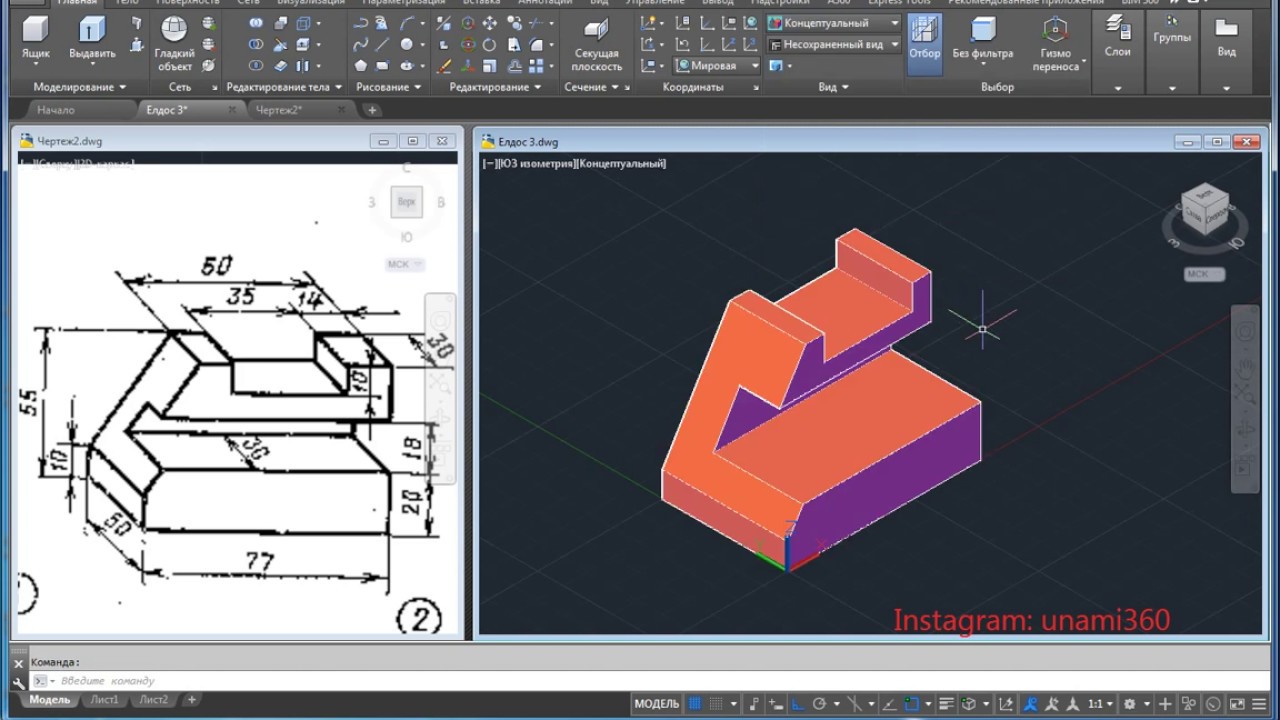The width and height of the screenshot is (1280, 720).
Task: Add a new layout with plus button
Action: [192, 700]
